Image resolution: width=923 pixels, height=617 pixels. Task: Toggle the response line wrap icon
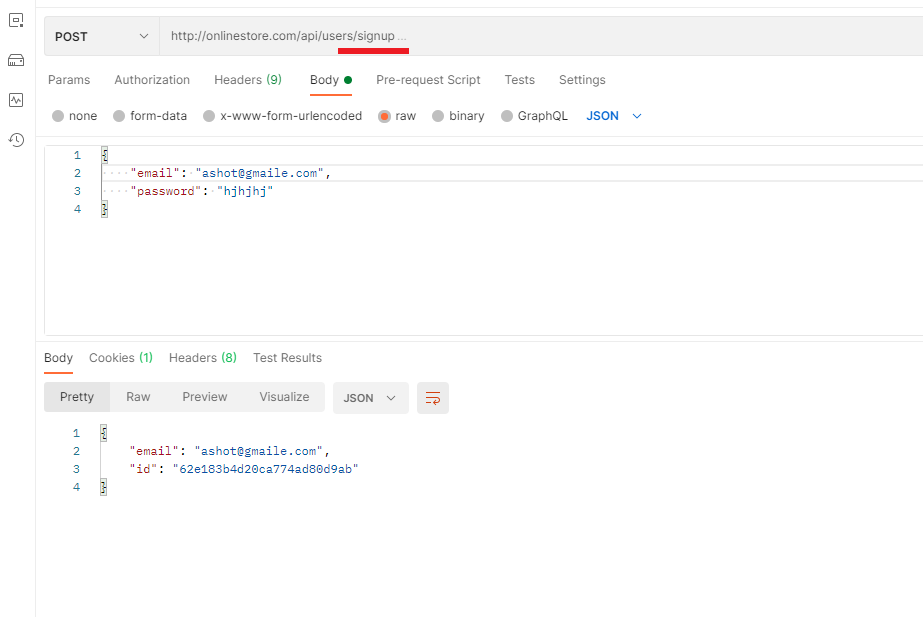pyautogui.click(x=433, y=398)
